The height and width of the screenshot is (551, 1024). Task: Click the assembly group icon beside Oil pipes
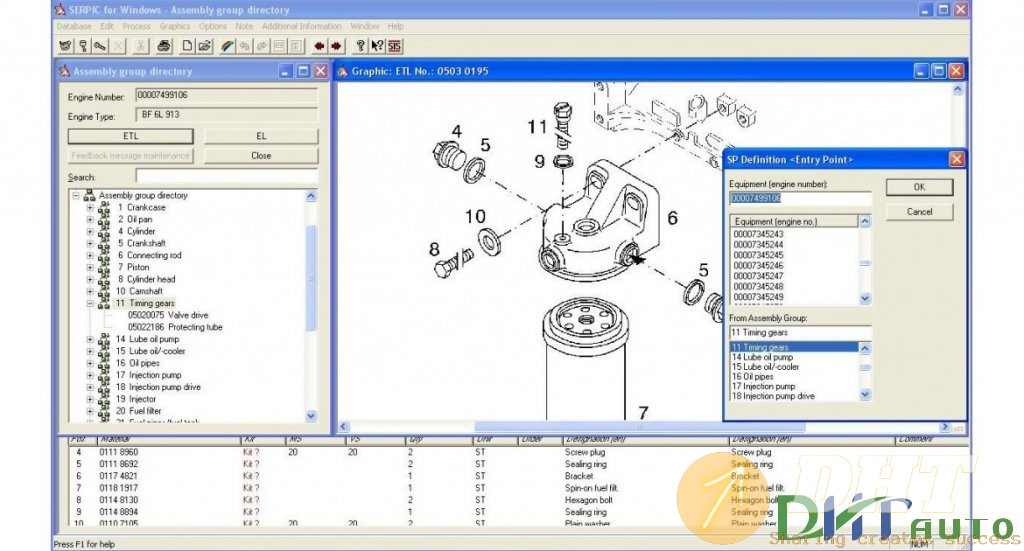pos(104,363)
